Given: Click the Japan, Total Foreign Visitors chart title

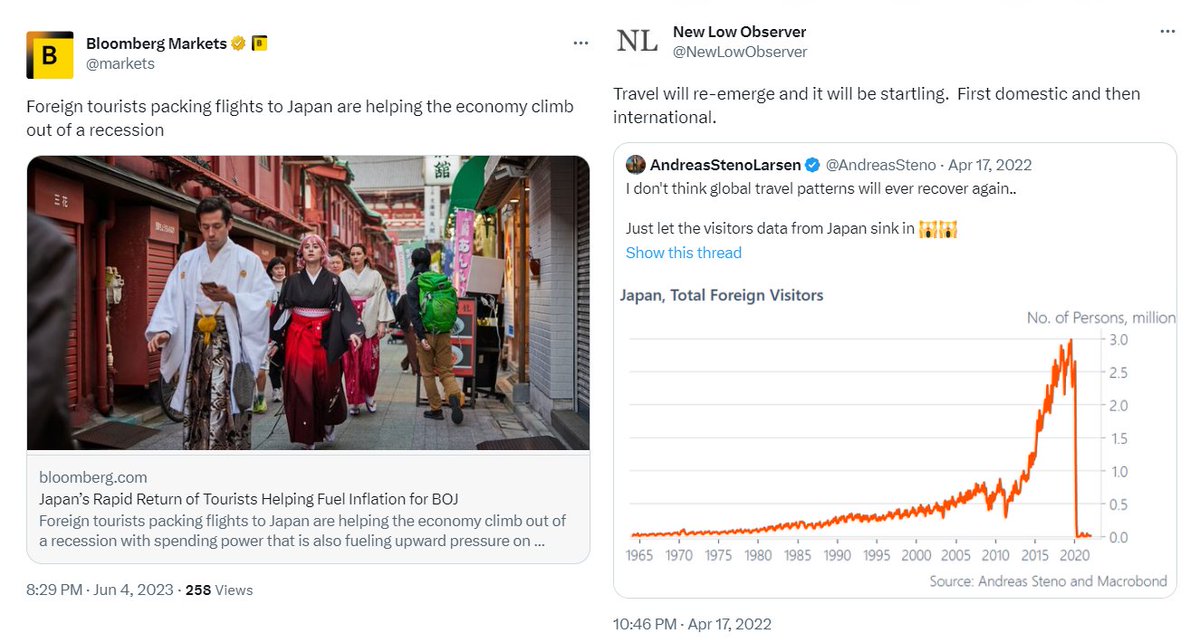Looking at the screenshot, I should (x=722, y=295).
